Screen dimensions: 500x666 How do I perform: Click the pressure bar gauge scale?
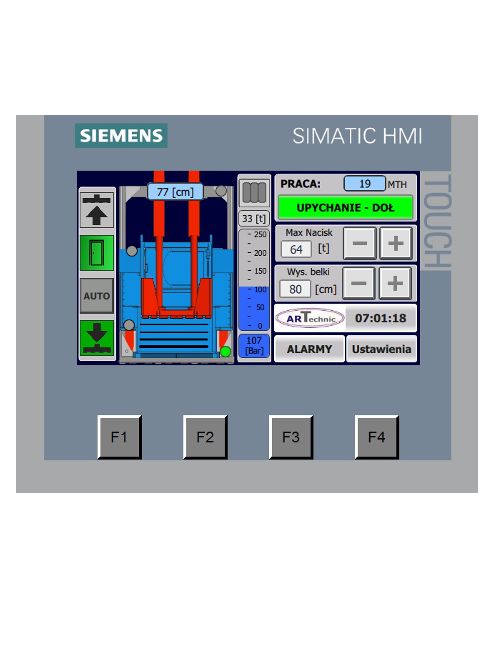pyautogui.click(x=254, y=280)
